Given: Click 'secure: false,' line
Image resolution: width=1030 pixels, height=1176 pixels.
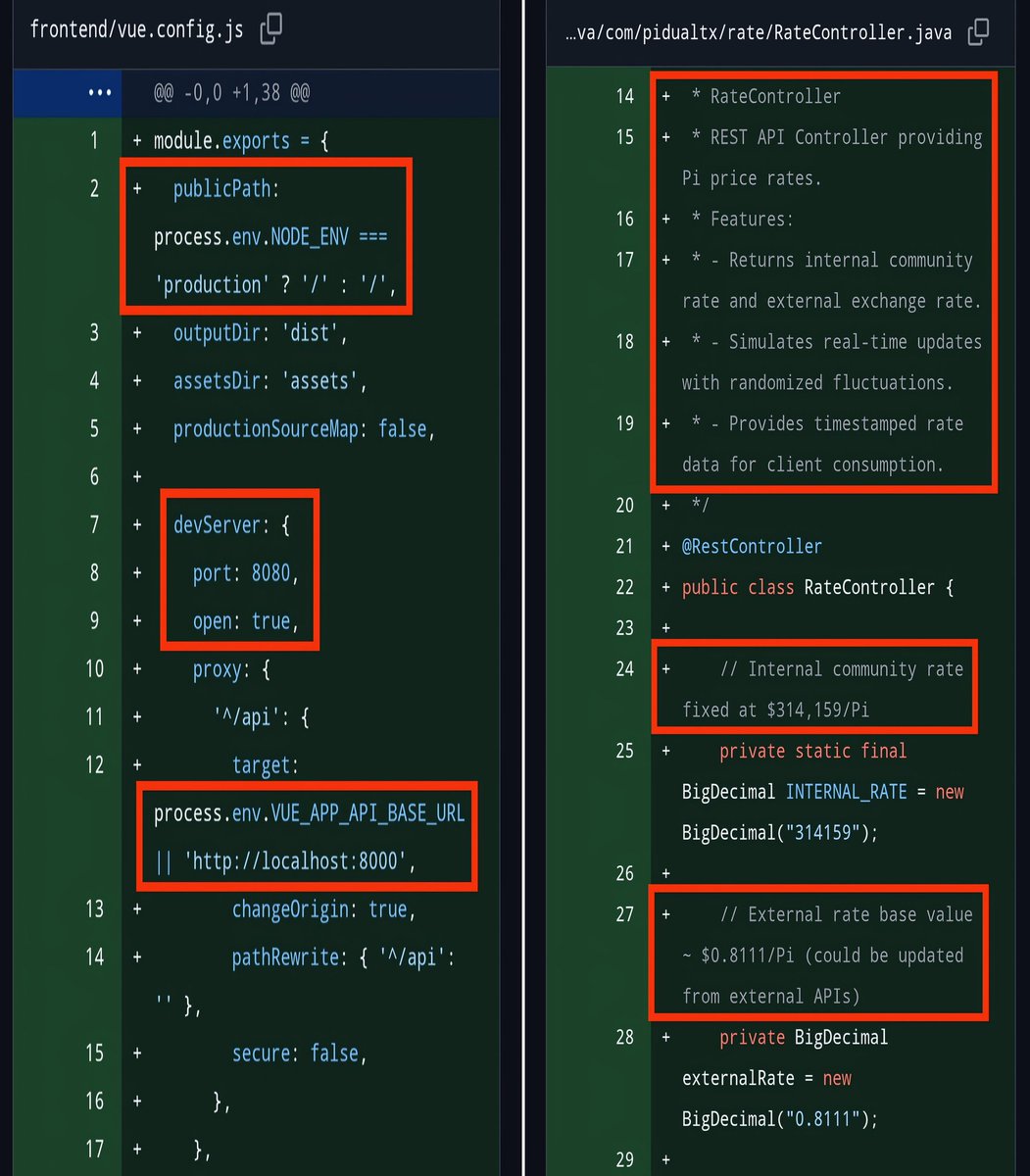Looking at the screenshot, I should (300, 1053).
